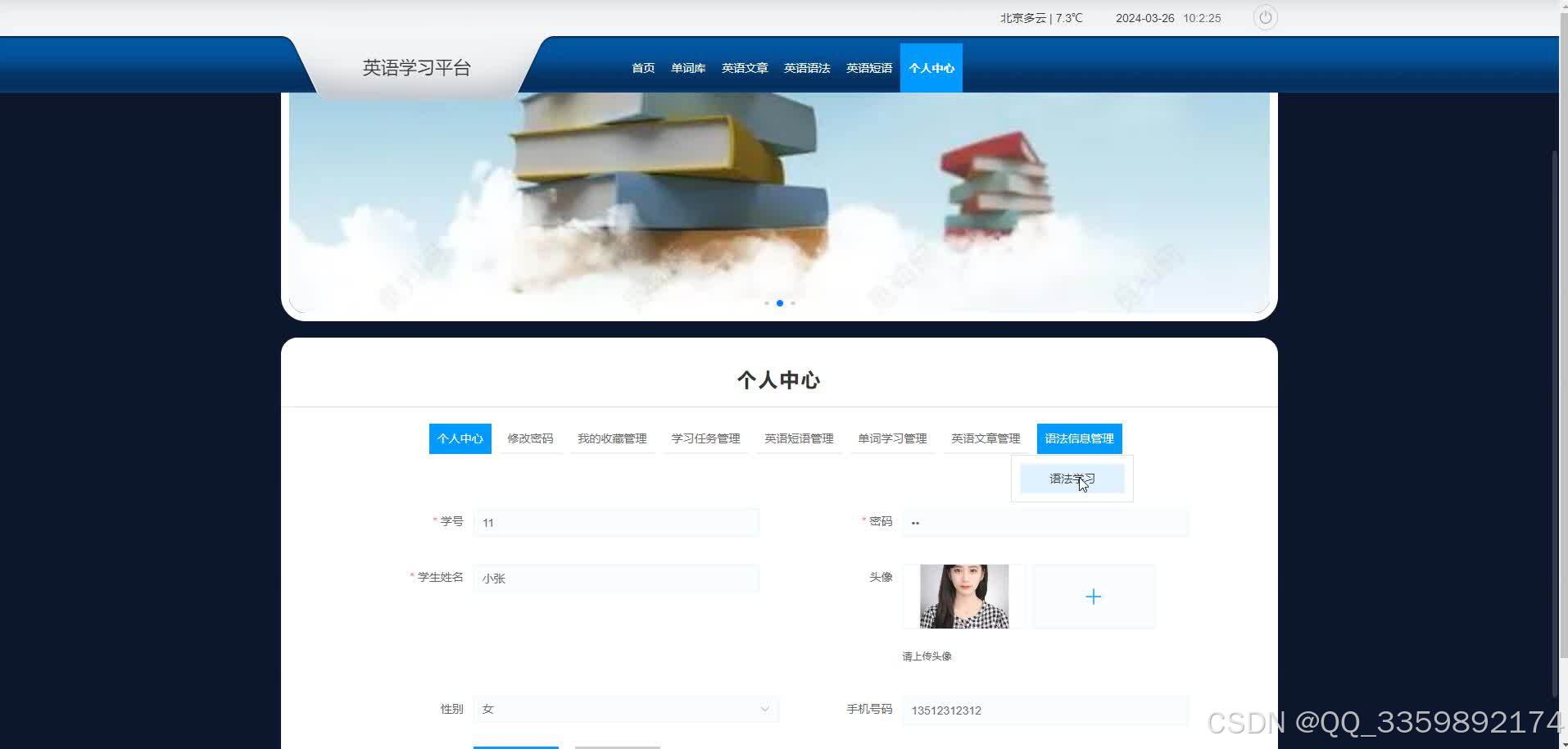
Task: Open the 首页 navigation item
Action: [642, 67]
